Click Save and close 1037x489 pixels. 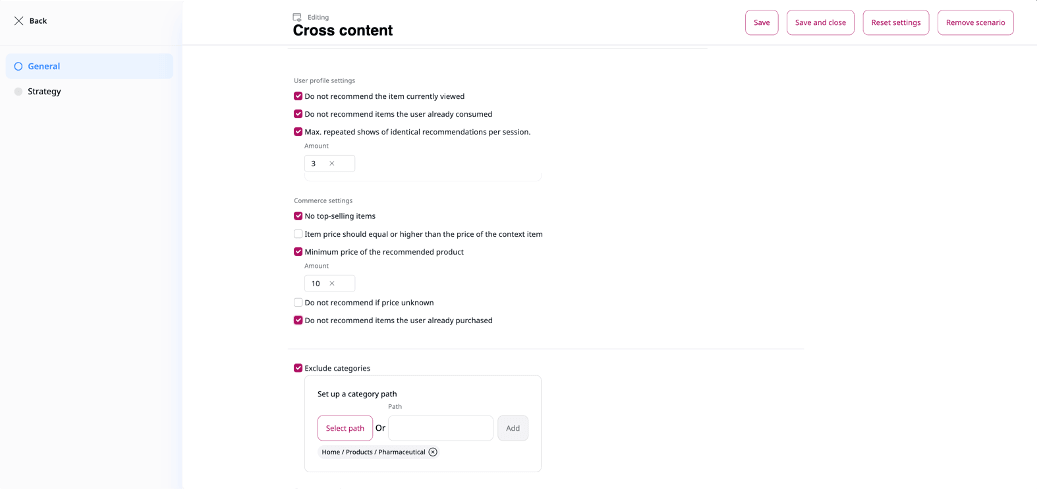[820, 22]
